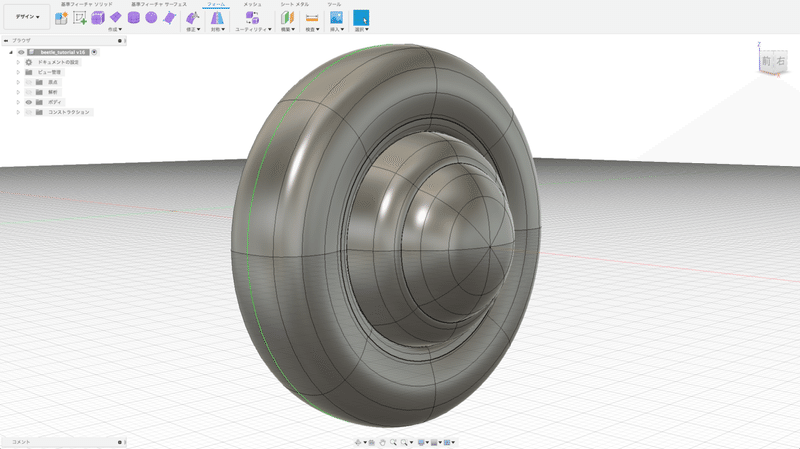This screenshot has height=449, width=800.
Task: Switch to the 基準フィーチャ ソリッド tab
Action: 87,4
